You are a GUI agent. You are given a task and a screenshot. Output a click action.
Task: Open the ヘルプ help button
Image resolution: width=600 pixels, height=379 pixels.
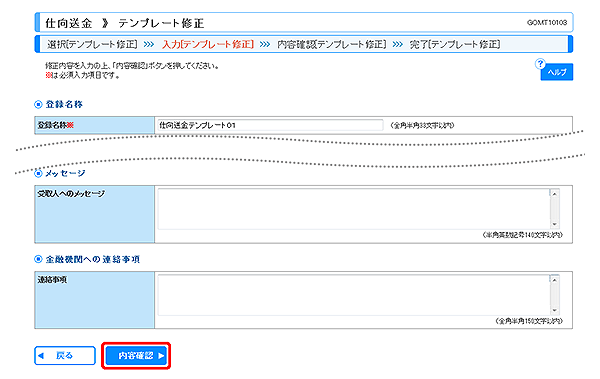pos(557,72)
